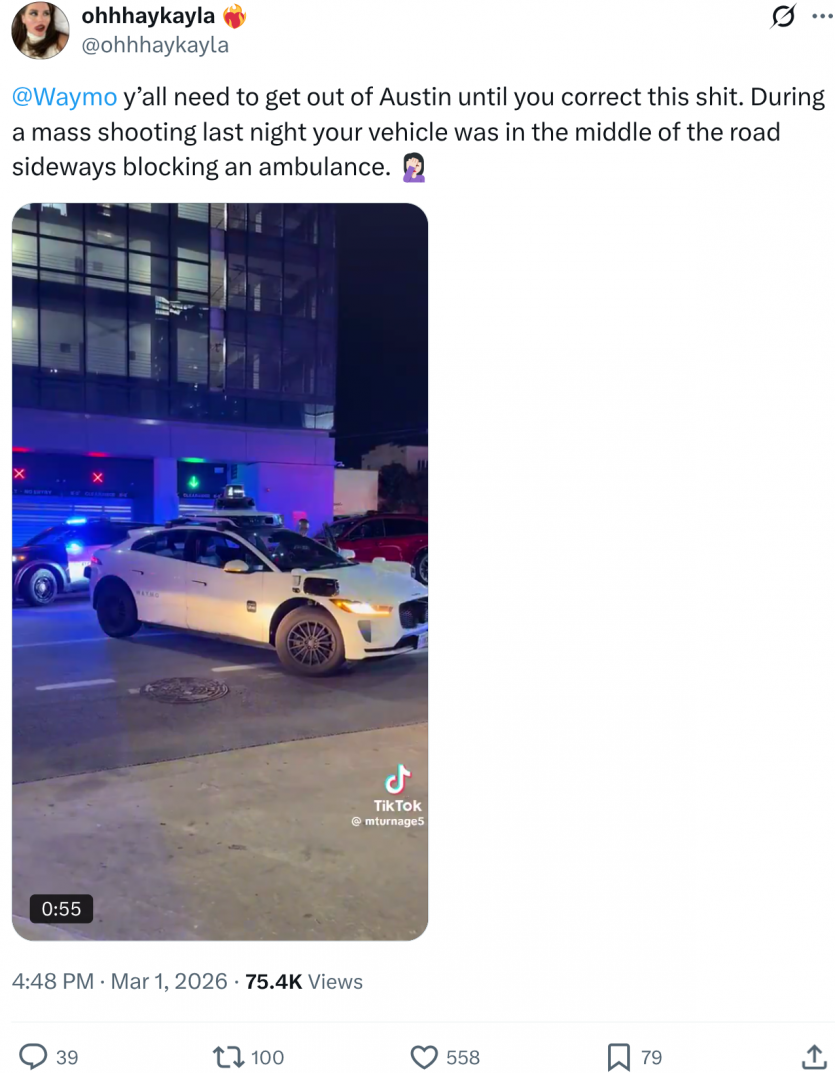Open the three-dot more options menu

pyautogui.click(x=822, y=16)
